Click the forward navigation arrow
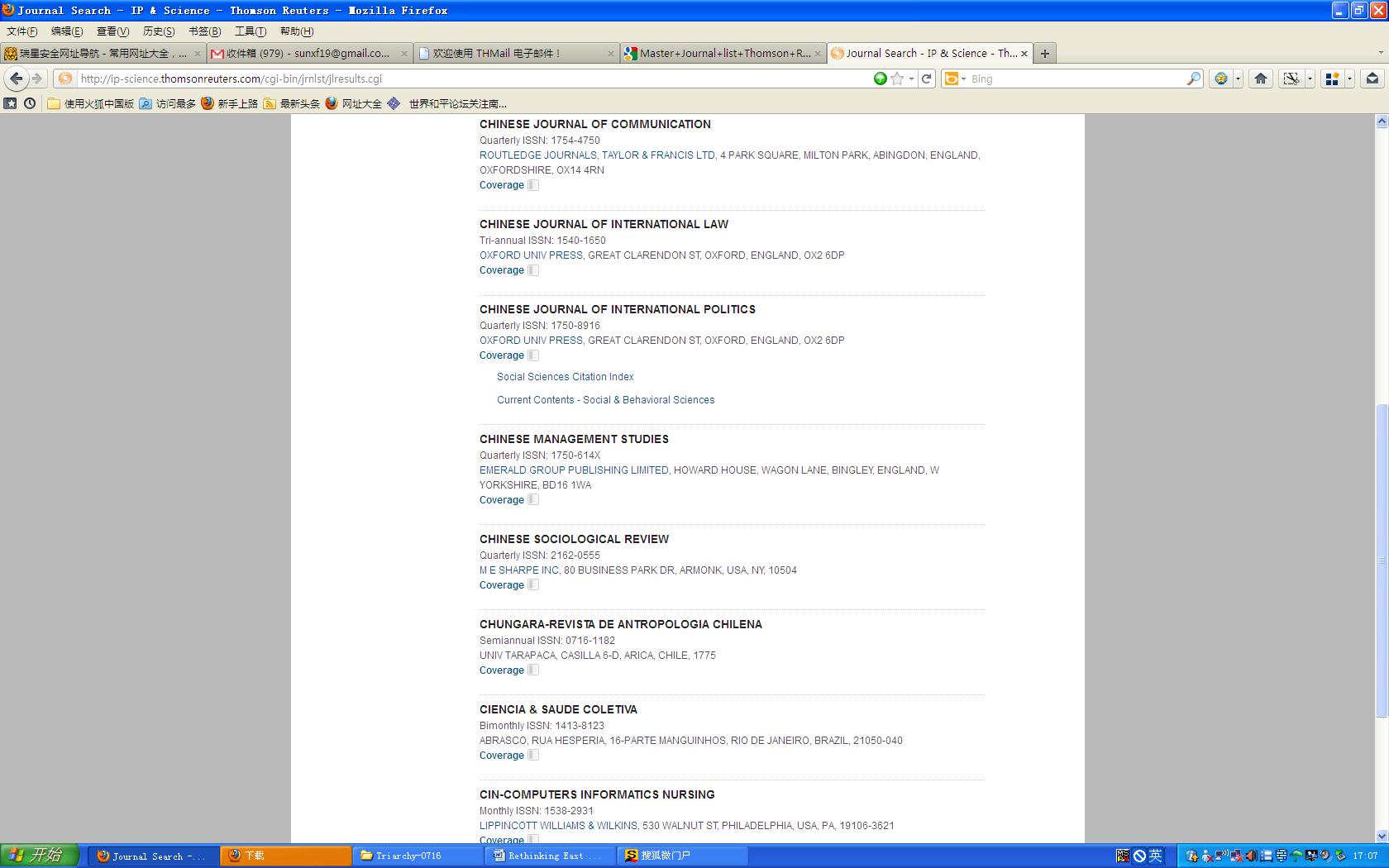 tap(37, 79)
